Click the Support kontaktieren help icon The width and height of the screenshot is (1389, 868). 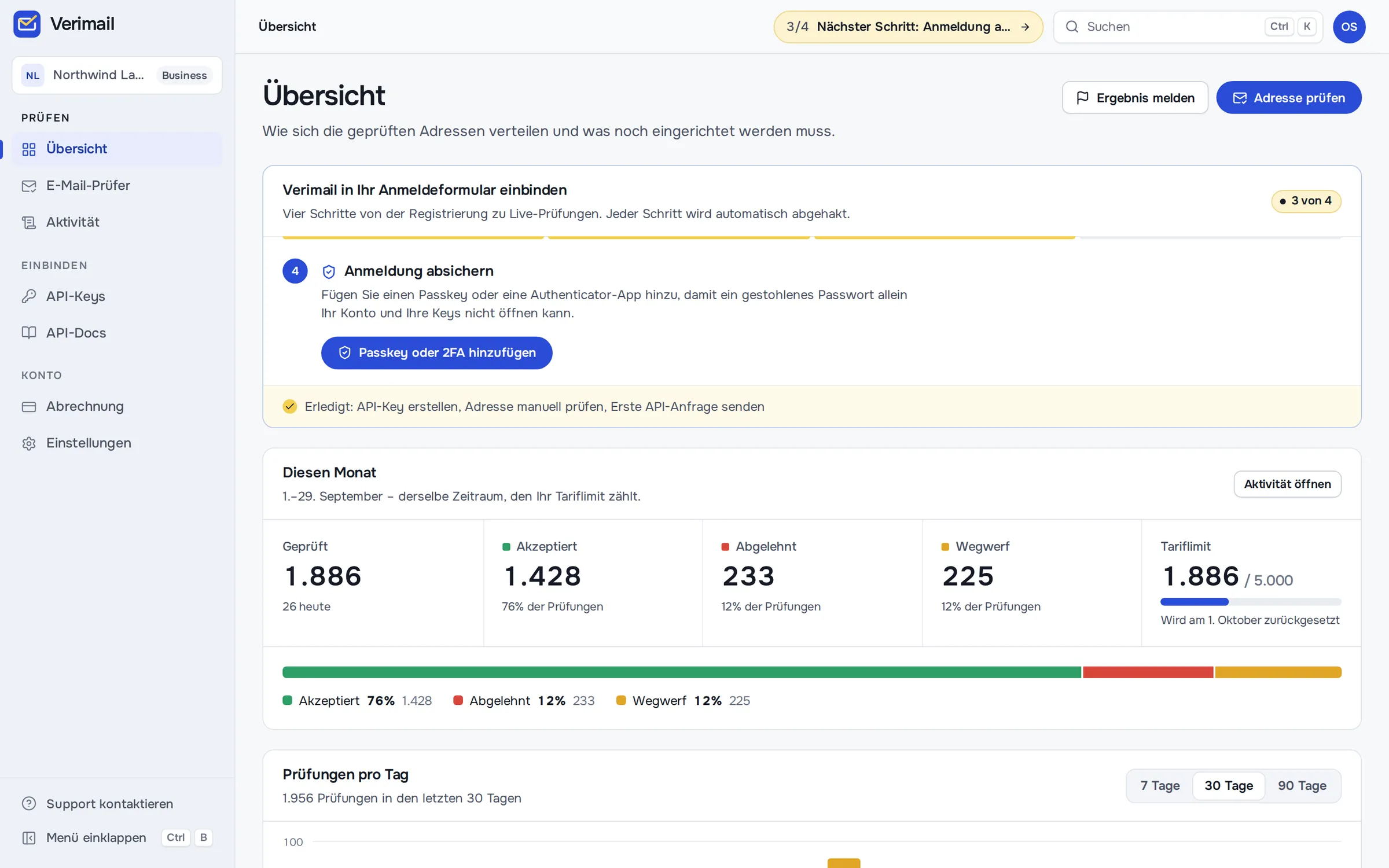29,803
